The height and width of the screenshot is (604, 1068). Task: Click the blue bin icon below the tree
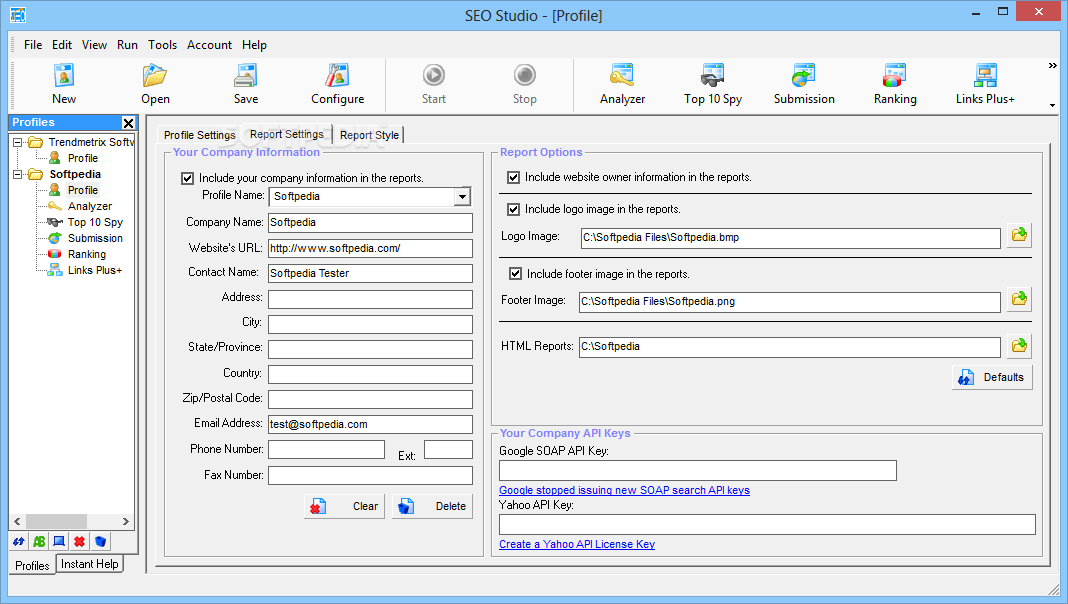pyautogui.click(x=100, y=541)
